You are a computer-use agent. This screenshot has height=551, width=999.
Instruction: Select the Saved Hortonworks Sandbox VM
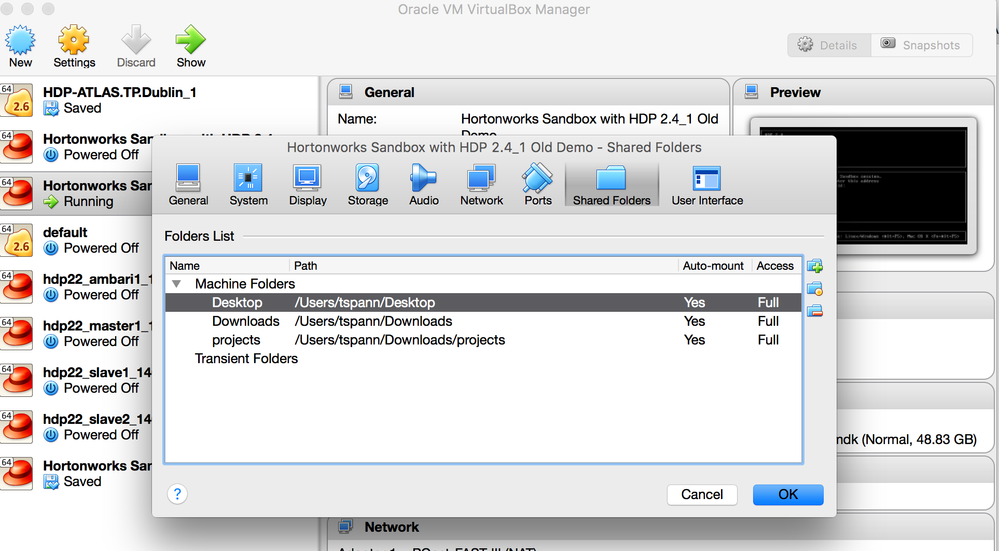point(76,473)
